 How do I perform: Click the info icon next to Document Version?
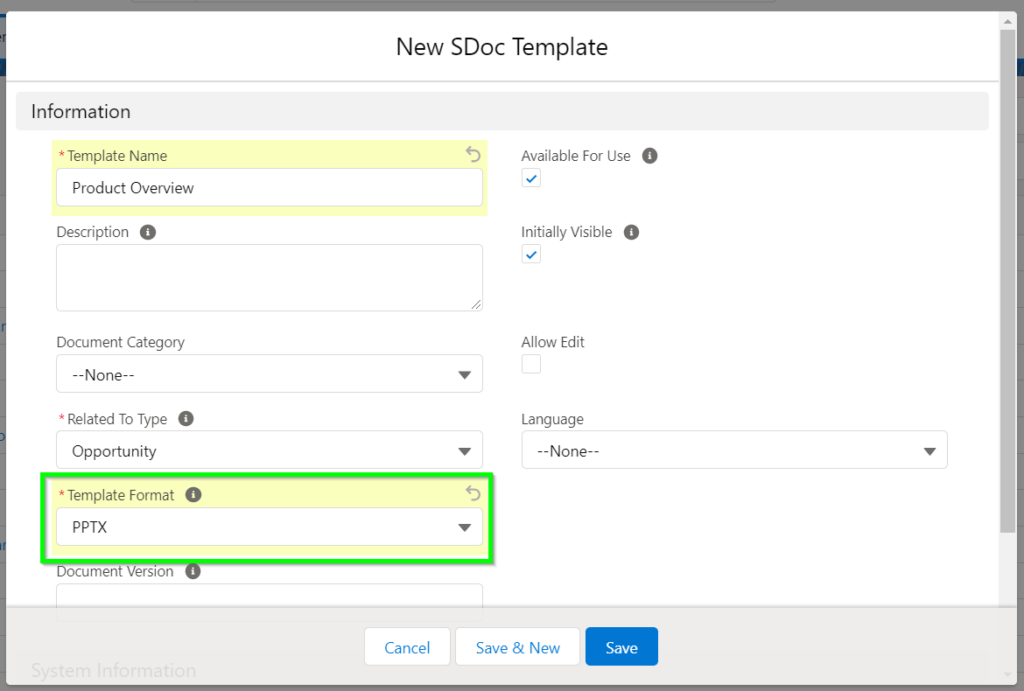[190, 571]
